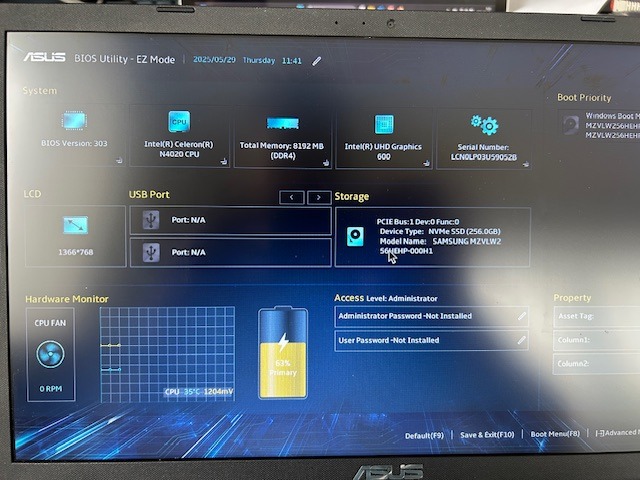
Task: Click the Hardware Monitor heading
Action: coord(67,299)
